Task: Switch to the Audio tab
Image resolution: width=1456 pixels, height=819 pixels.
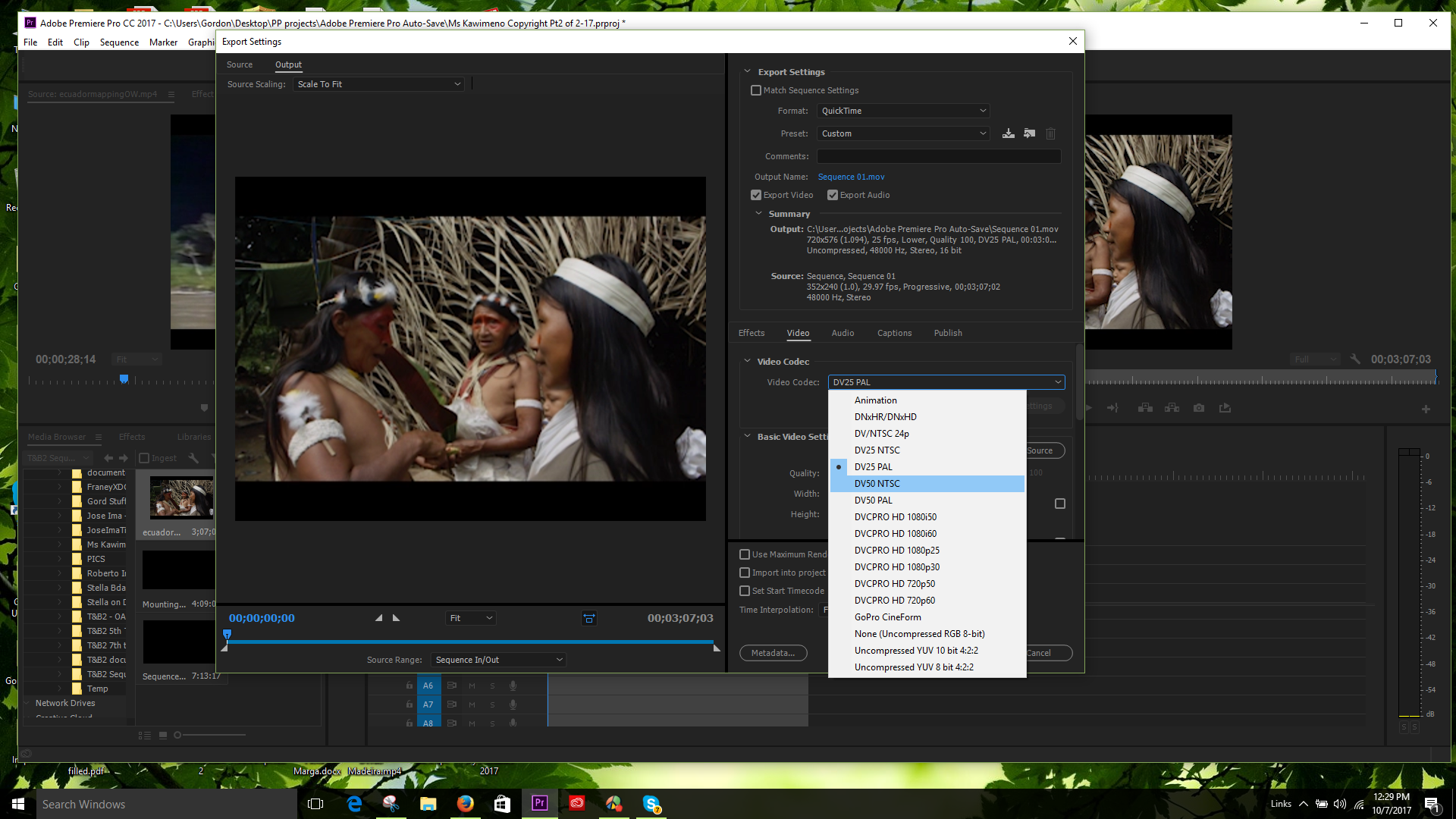Action: (843, 333)
